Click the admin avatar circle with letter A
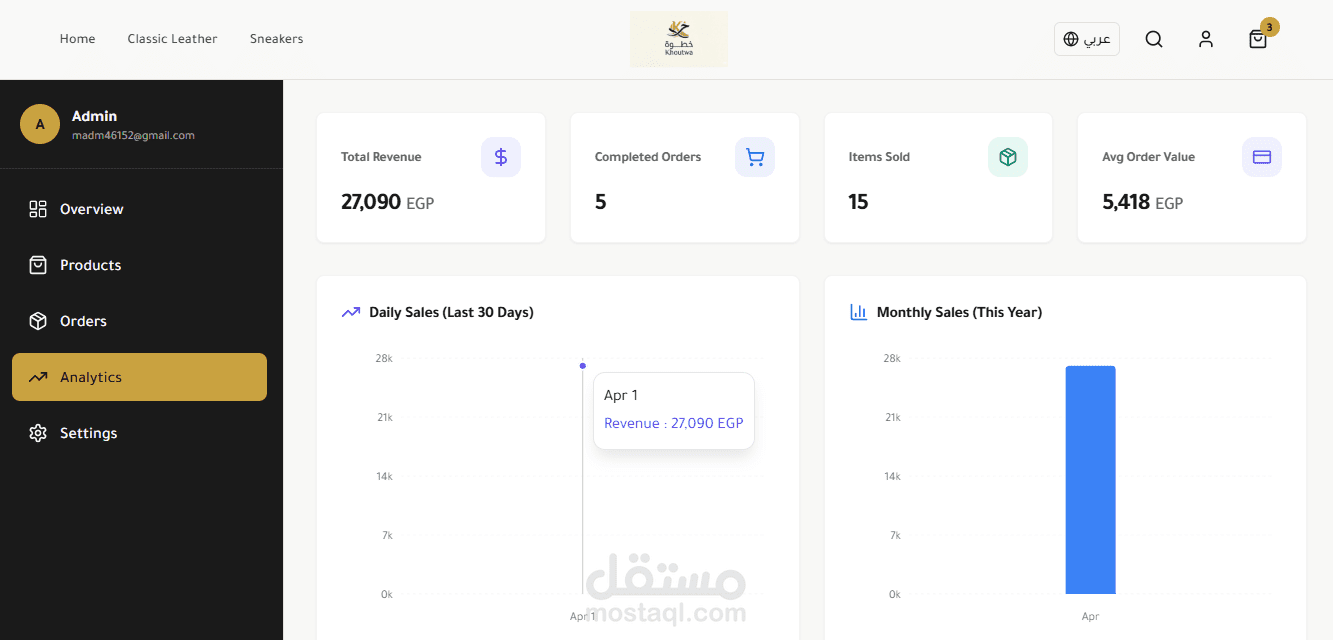 (40, 124)
